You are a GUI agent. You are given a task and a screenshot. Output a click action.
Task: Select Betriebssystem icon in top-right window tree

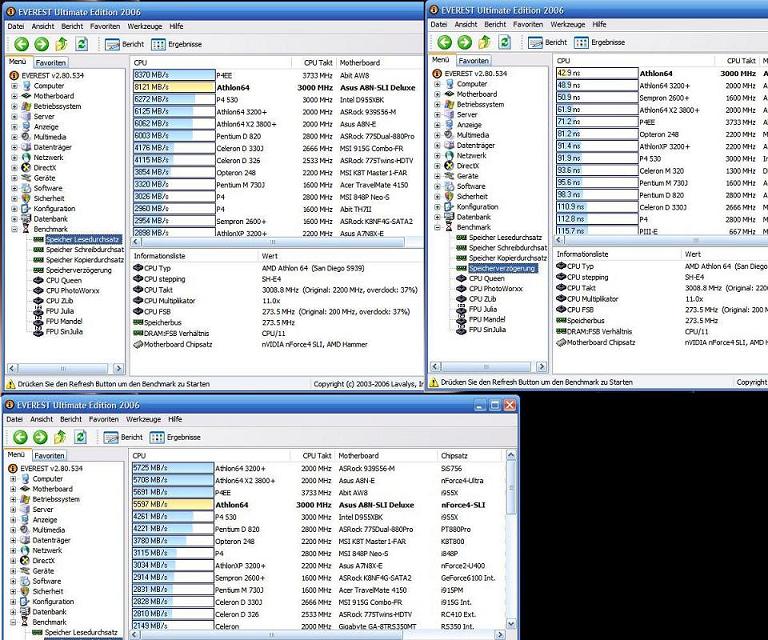click(449, 104)
